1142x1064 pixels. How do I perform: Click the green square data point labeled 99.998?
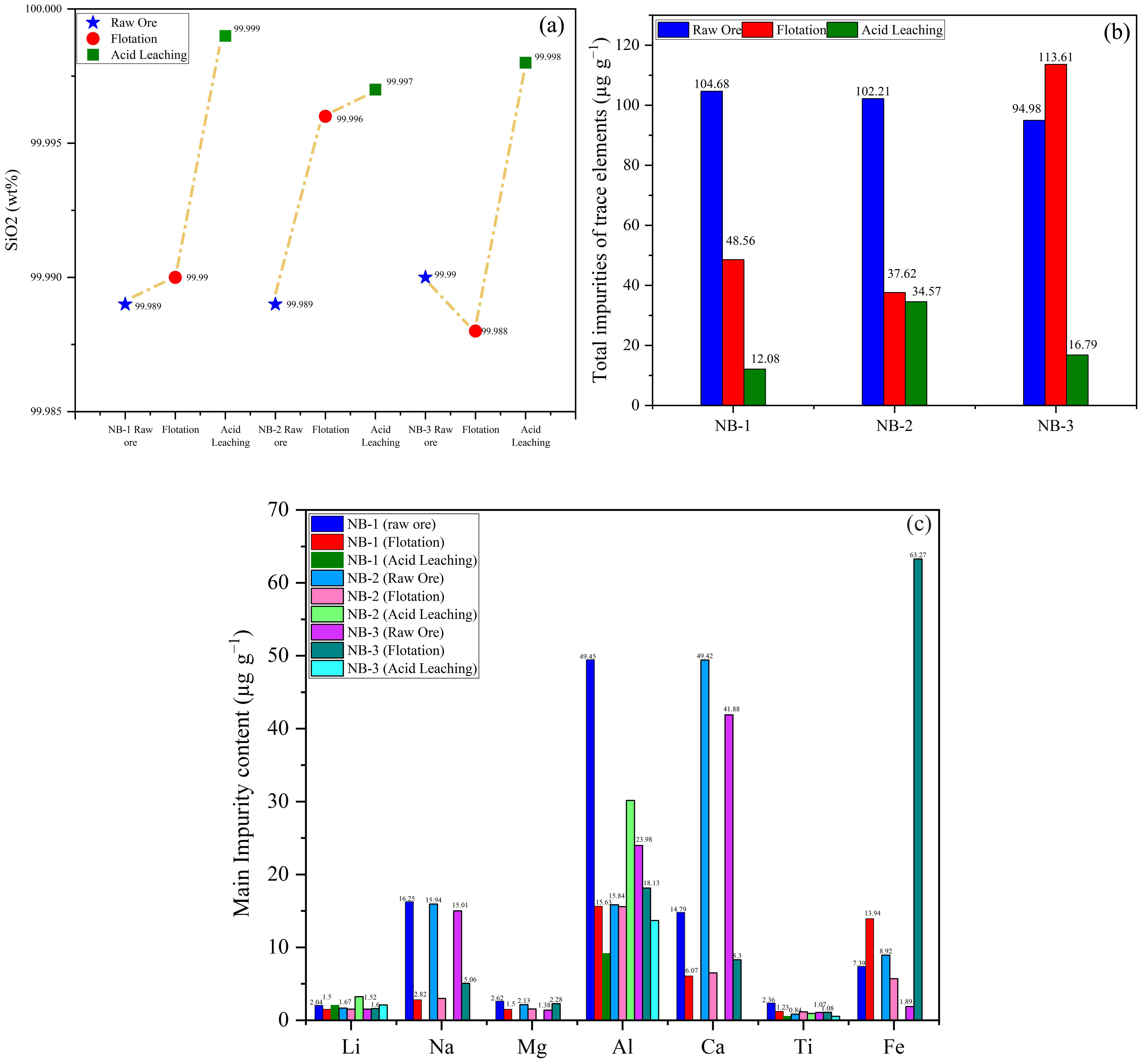(525, 63)
